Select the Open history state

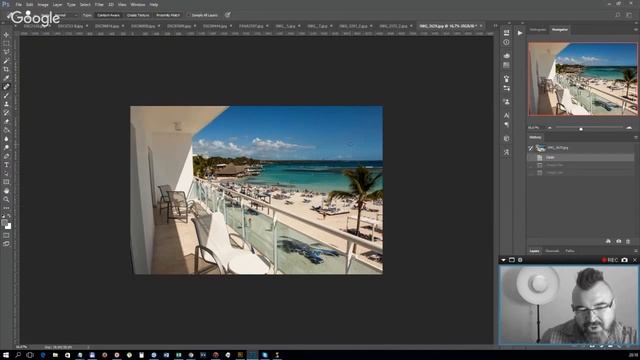(581, 157)
